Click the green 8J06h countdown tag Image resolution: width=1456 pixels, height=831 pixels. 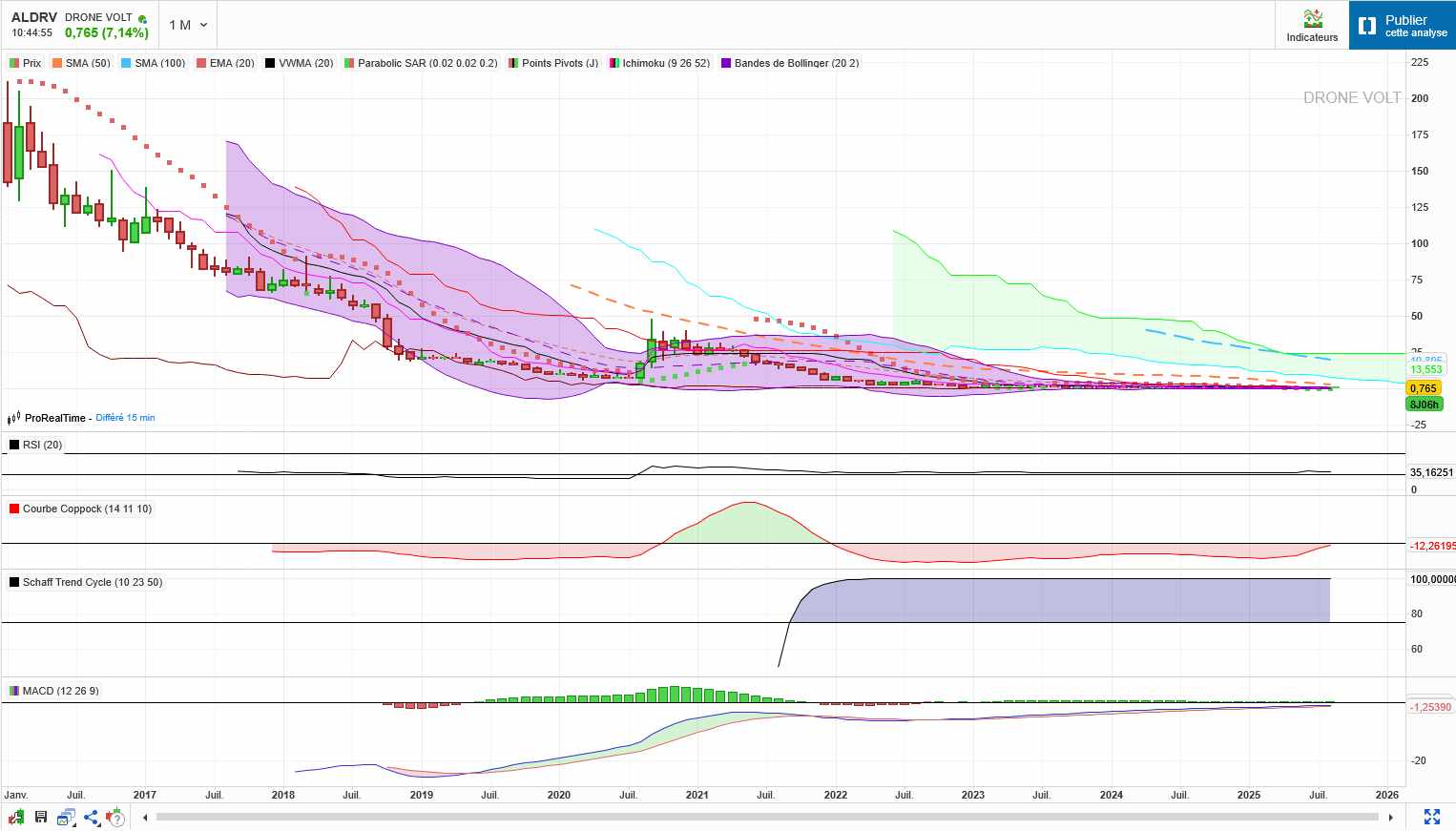coord(1425,405)
